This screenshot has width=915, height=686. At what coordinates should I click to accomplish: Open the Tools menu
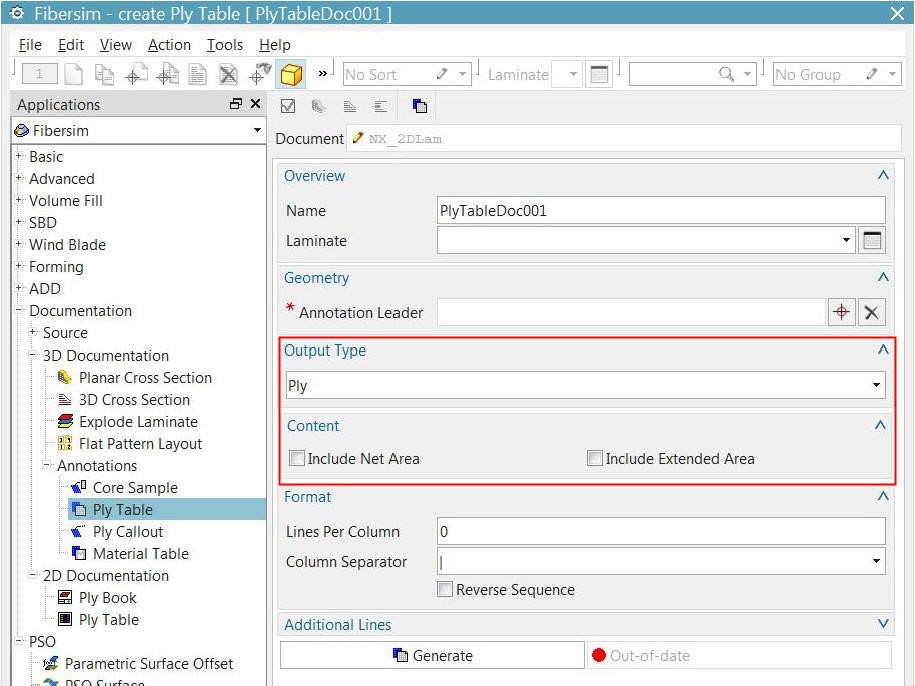coord(224,44)
